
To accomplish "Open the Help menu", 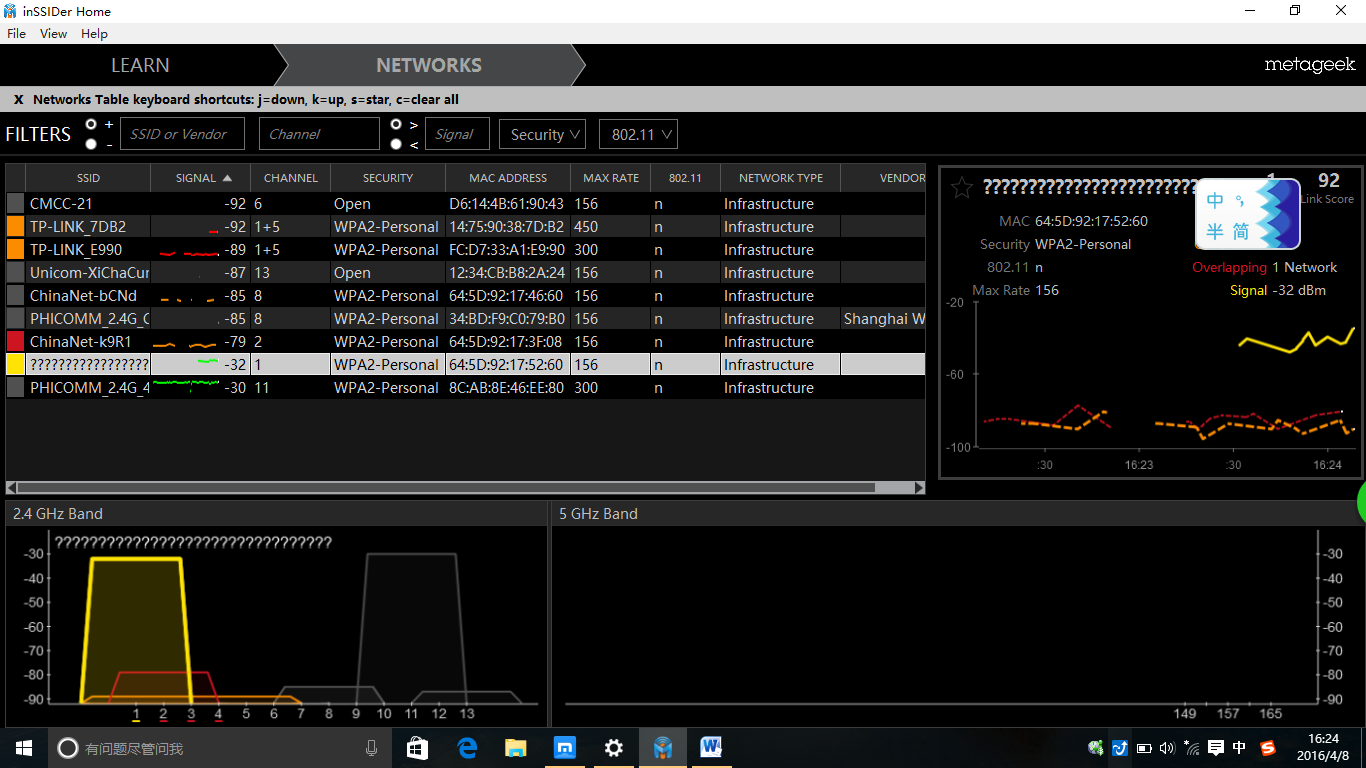I will point(94,33).
